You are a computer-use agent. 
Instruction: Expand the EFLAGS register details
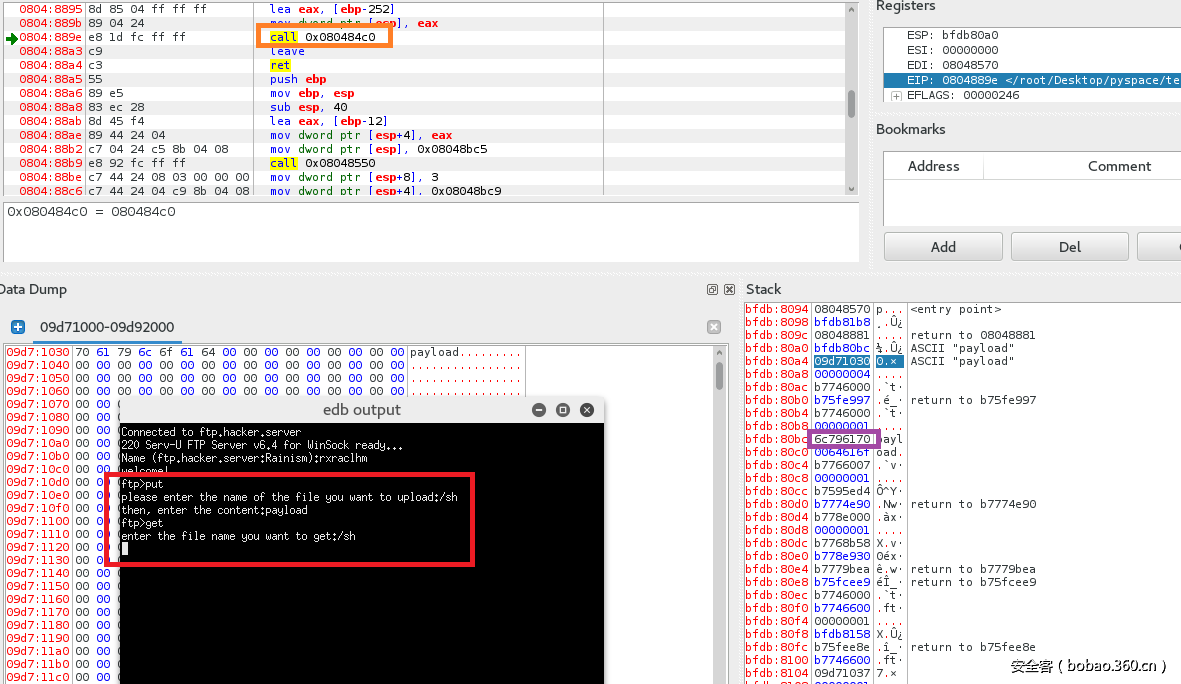click(x=895, y=95)
